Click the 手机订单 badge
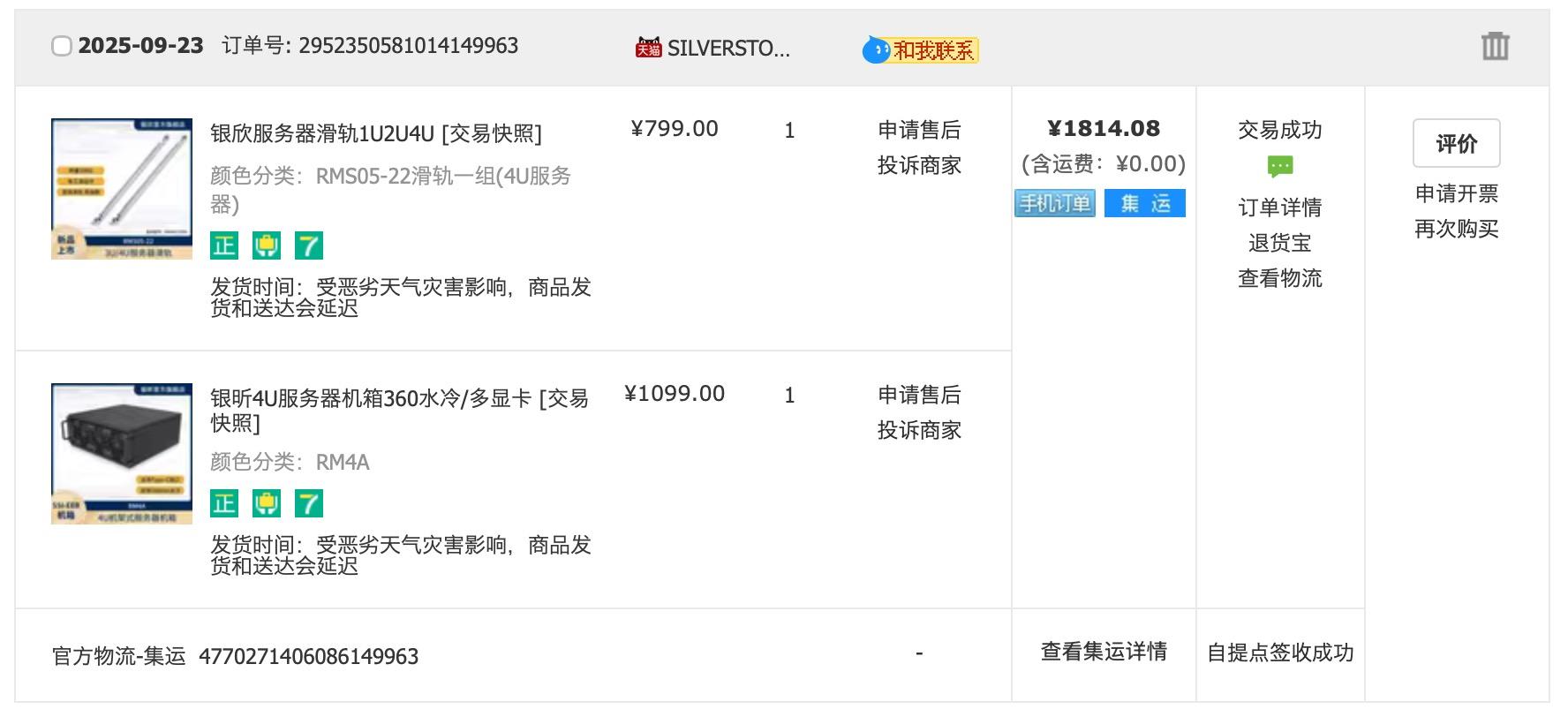 (x=1055, y=203)
